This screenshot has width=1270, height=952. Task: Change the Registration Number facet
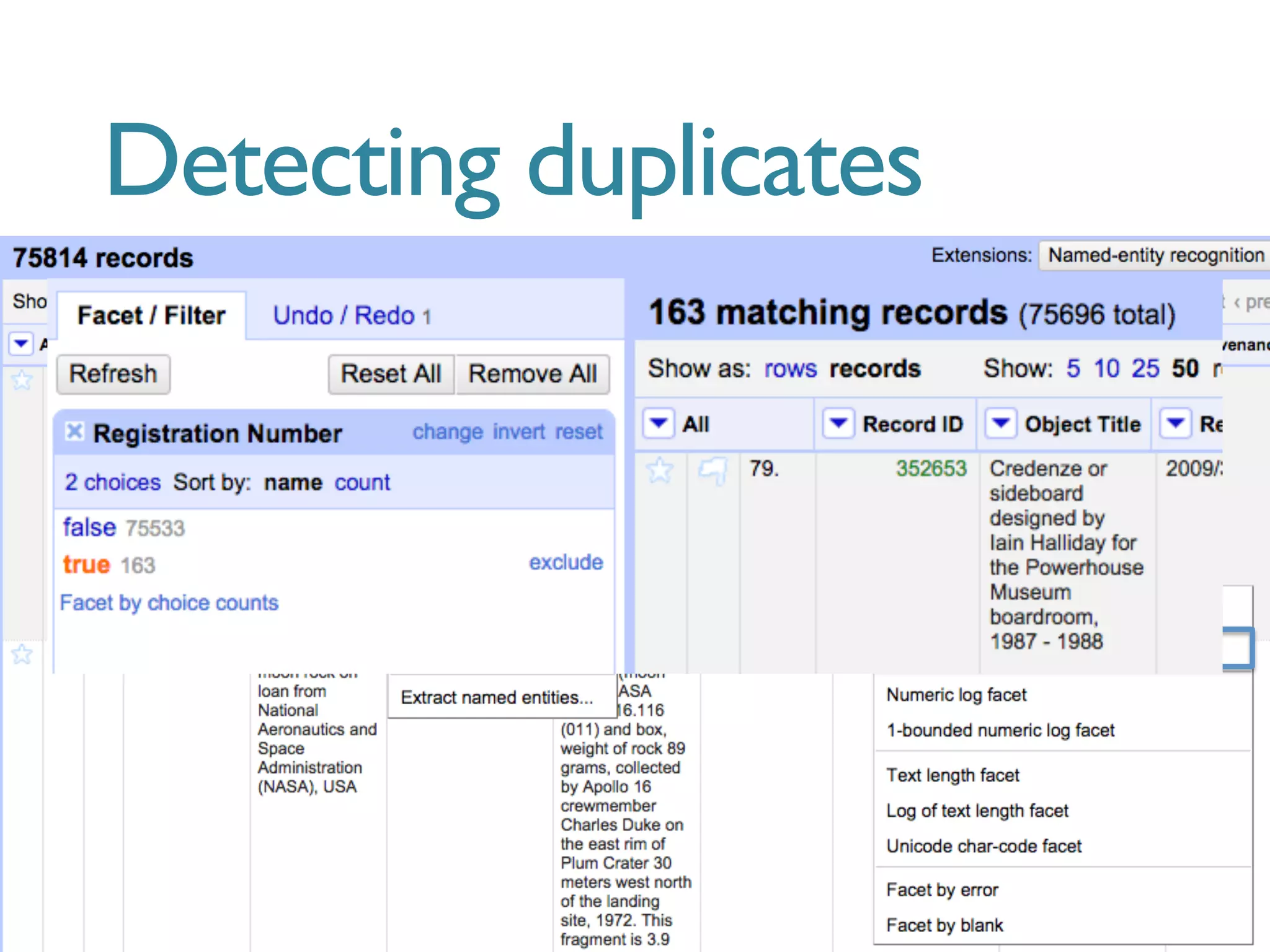coord(448,431)
